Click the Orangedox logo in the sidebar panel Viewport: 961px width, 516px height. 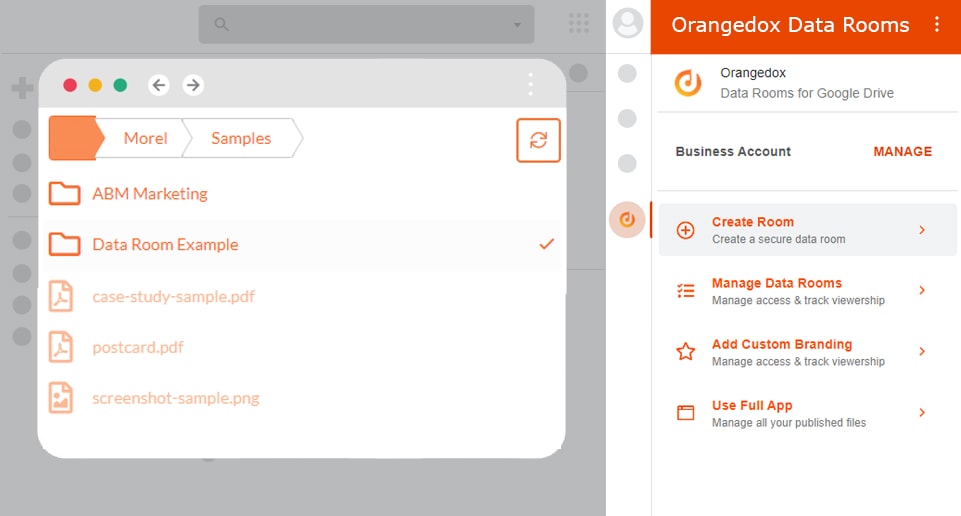[x=688, y=83]
